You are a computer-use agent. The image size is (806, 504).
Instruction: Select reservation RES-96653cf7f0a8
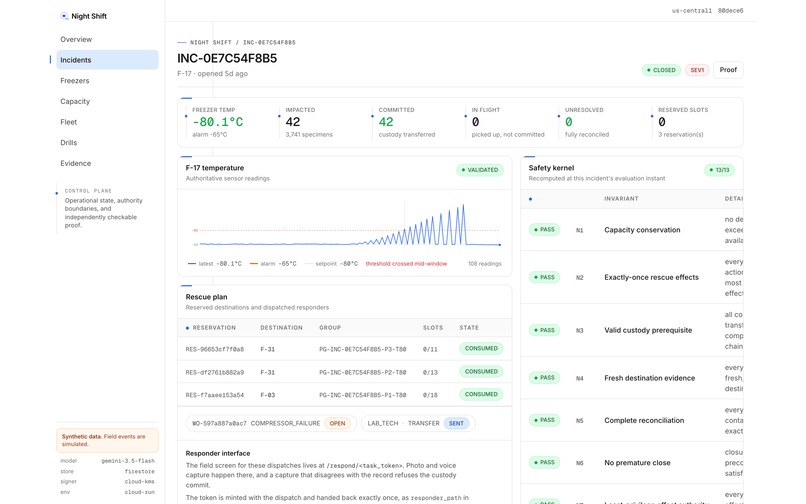215,349
